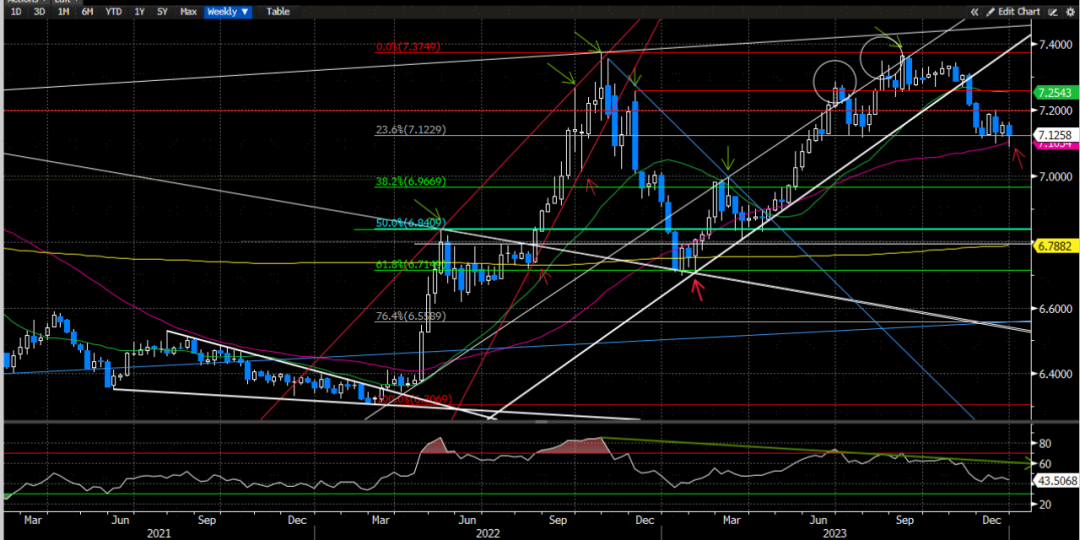This screenshot has height=540, width=1080.
Task: Open the annotation drawing tool icon
Action: pyautogui.click(x=1053, y=12)
